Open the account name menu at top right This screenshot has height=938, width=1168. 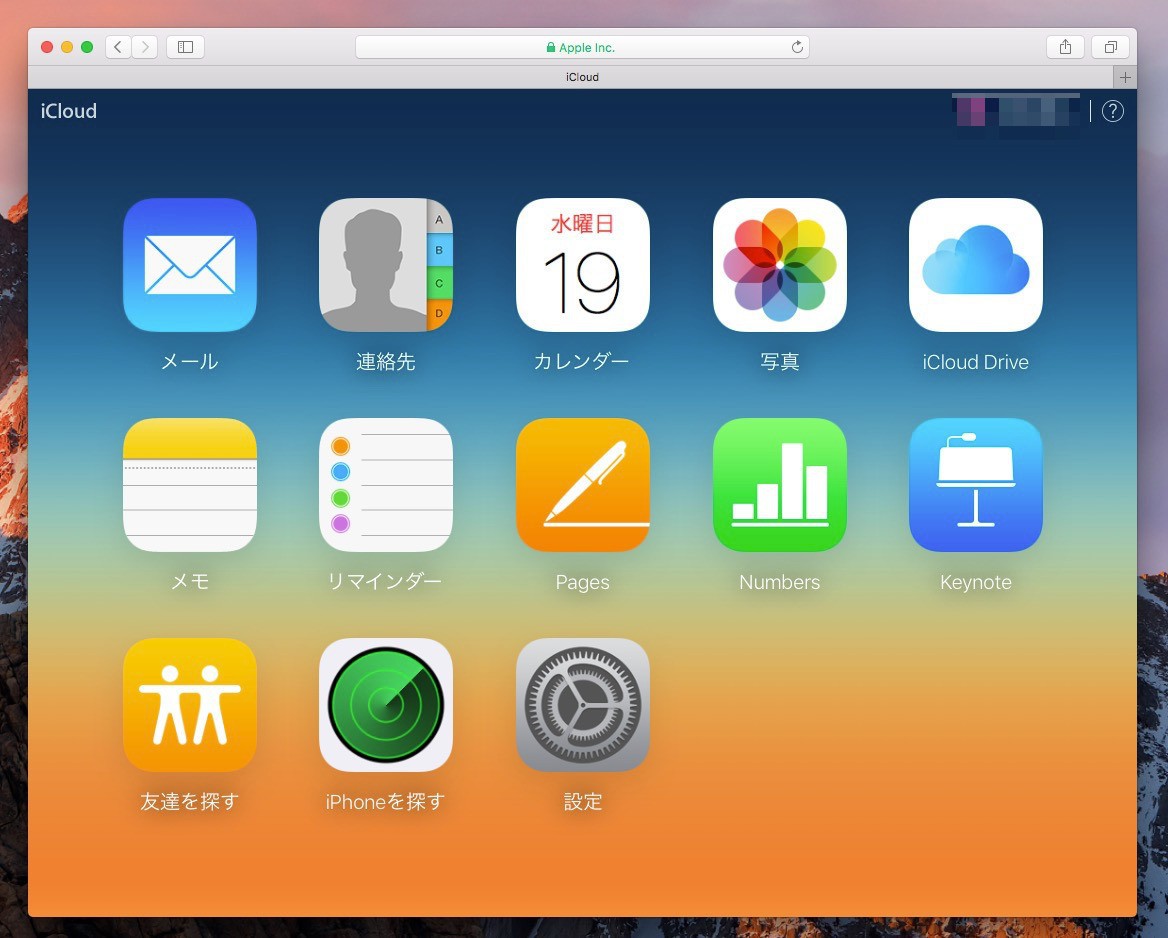1016,112
